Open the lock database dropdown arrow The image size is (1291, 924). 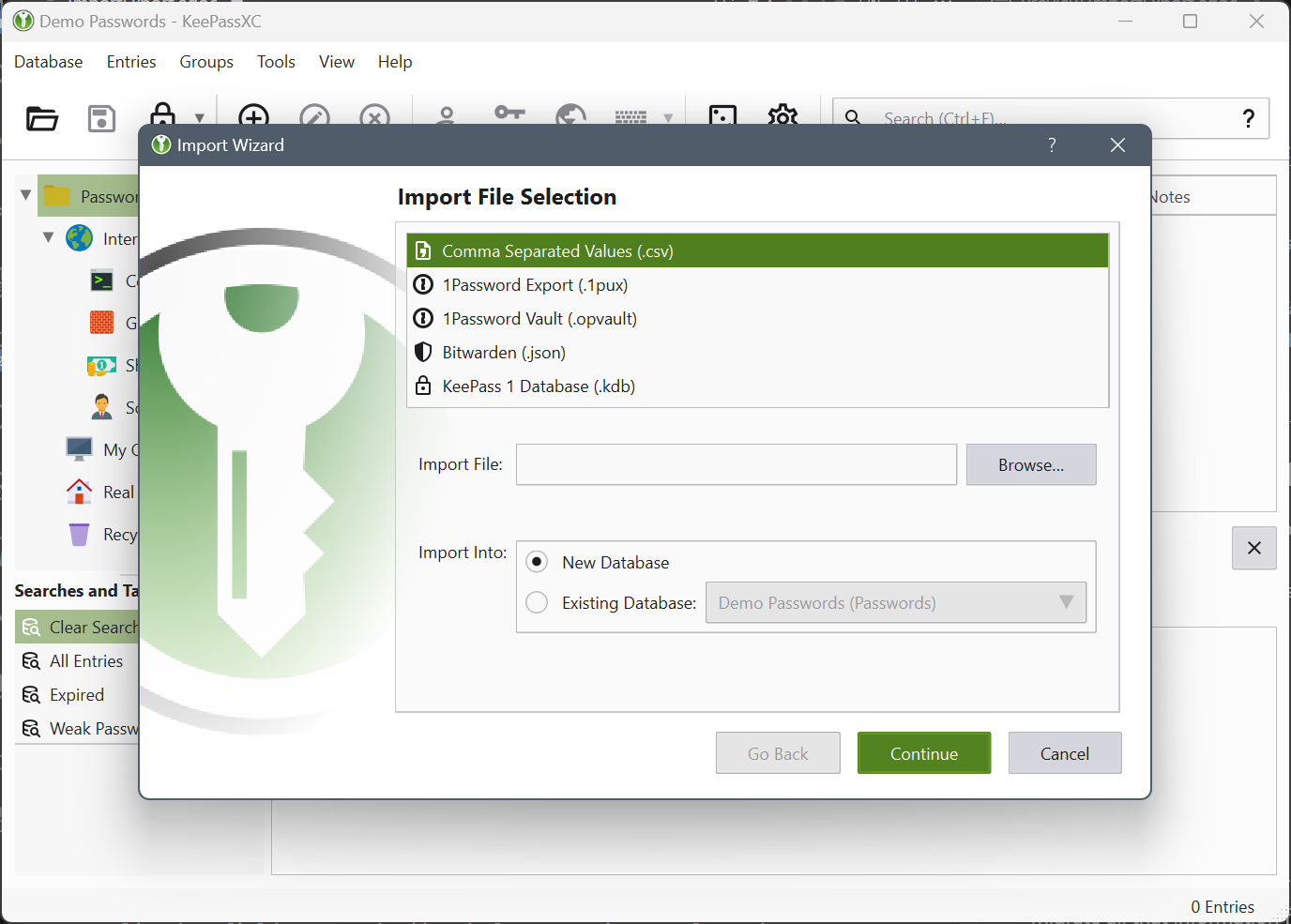pyautogui.click(x=199, y=118)
